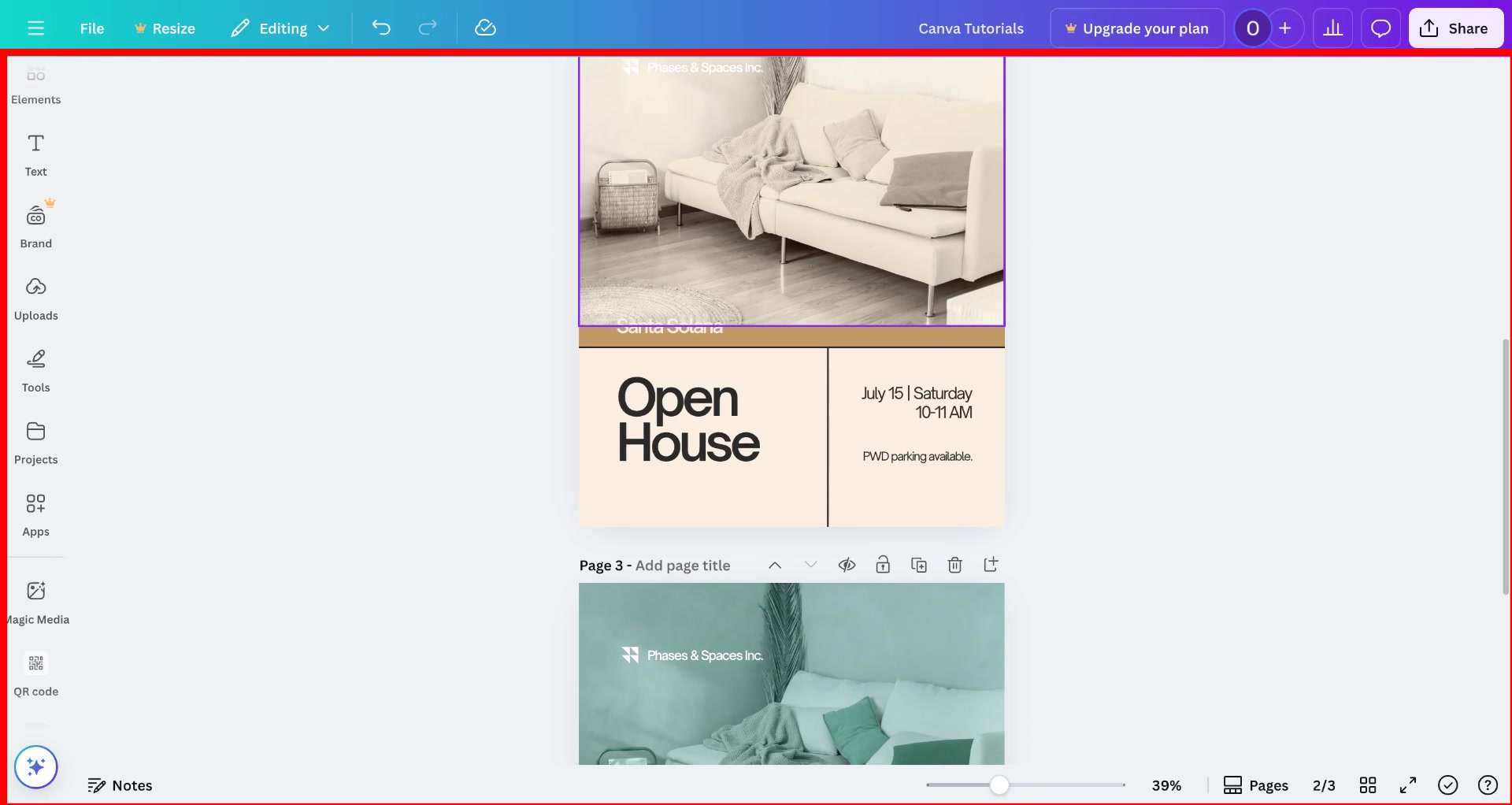Open the Apps panel
The width and height of the screenshot is (1512, 805).
coord(35,514)
